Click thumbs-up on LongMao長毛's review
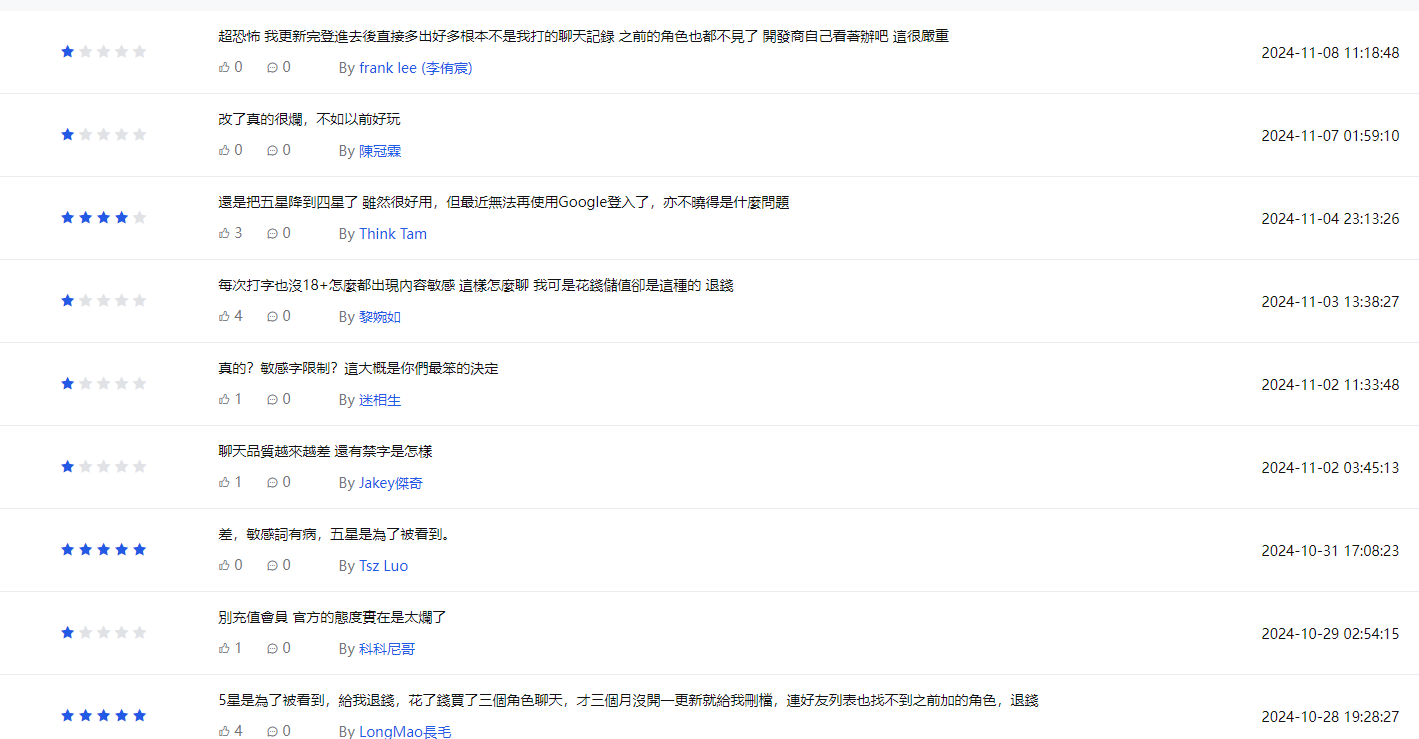The image size is (1419, 739). pyautogui.click(x=224, y=731)
